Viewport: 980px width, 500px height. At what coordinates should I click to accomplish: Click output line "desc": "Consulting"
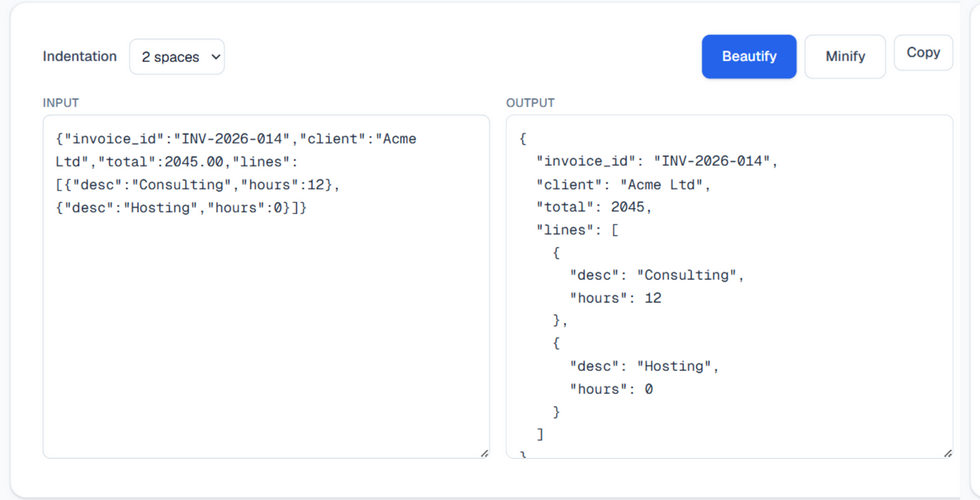pos(657,275)
